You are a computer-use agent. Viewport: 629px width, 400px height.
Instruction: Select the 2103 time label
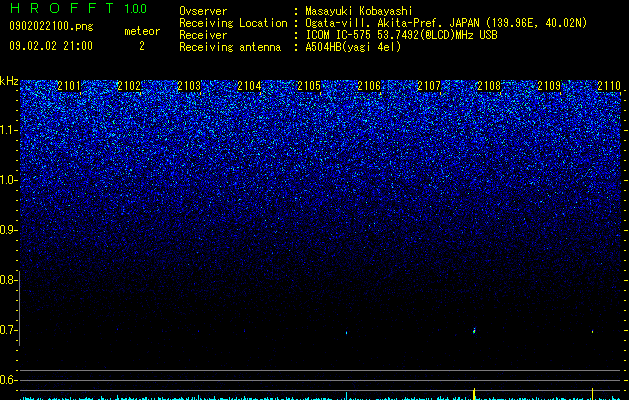[x=189, y=86]
